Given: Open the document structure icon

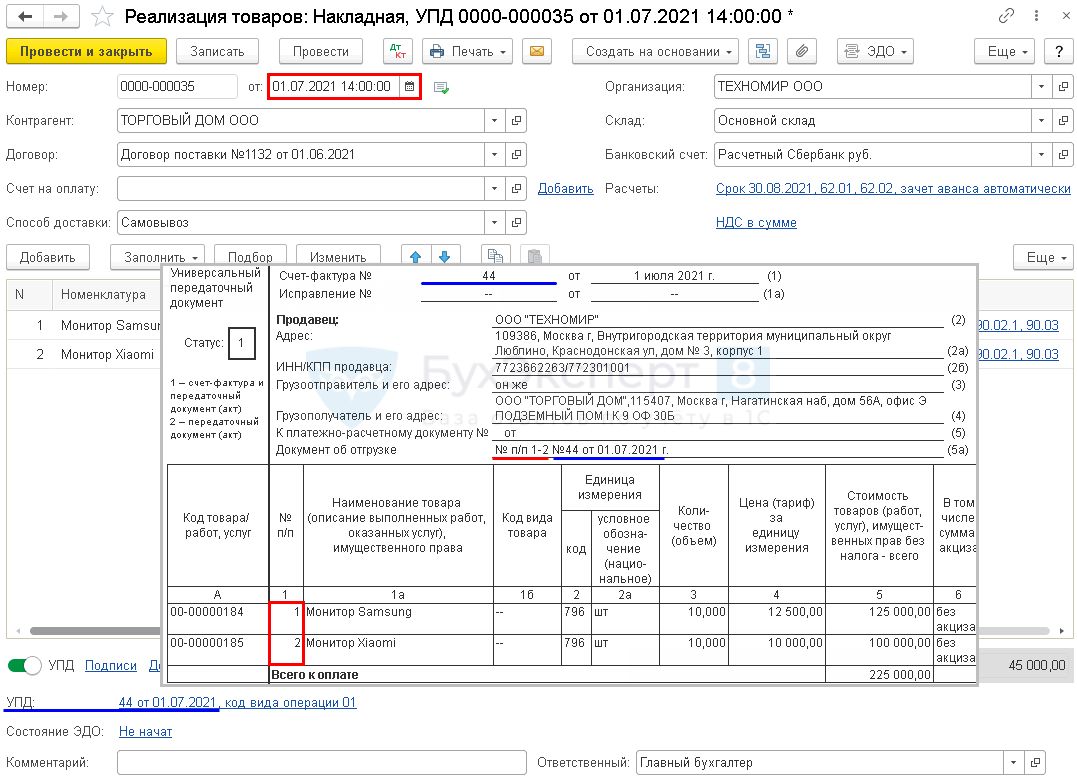Looking at the screenshot, I should (763, 52).
